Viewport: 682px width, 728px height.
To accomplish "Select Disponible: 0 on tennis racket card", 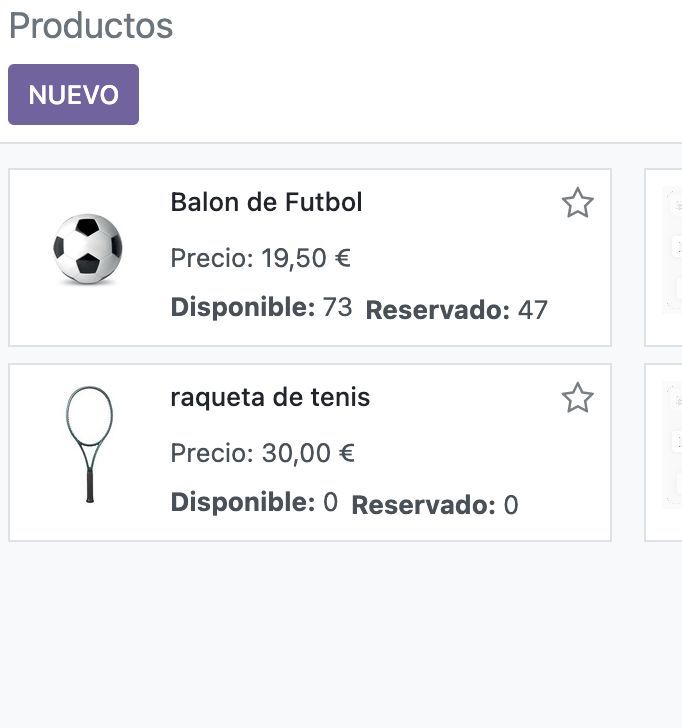I will point(254,502).
